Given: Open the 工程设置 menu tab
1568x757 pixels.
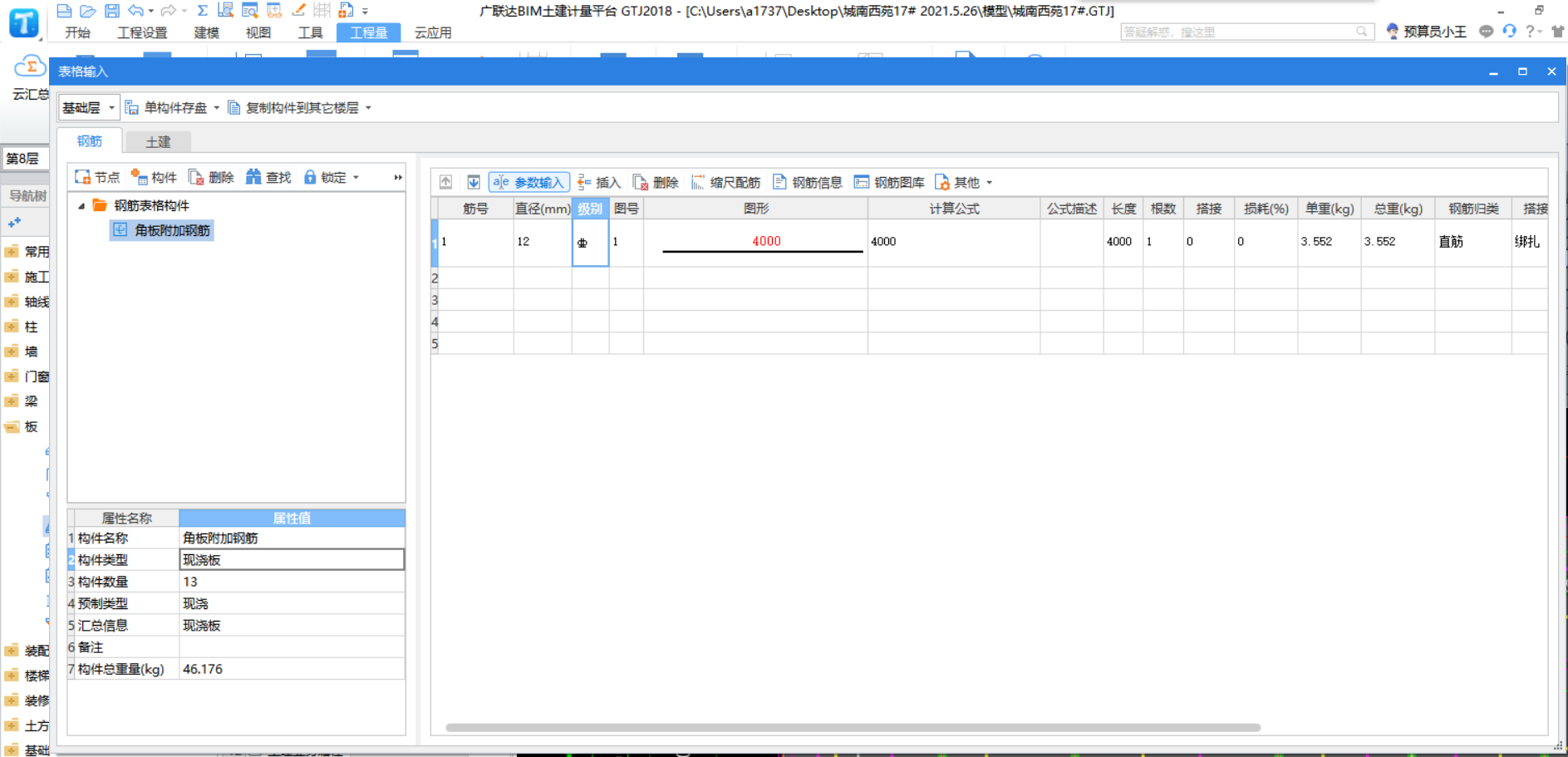Looking at the screenshot, I should click(x=142, y=32).
